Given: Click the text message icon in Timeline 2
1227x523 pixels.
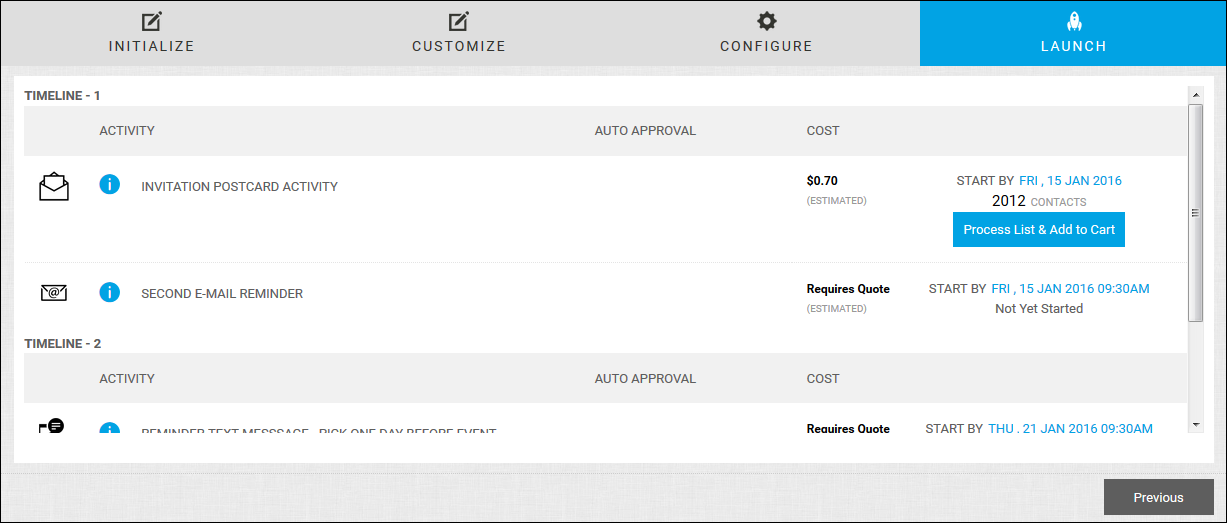Looking at the screenshot, I should click(52, 427).
